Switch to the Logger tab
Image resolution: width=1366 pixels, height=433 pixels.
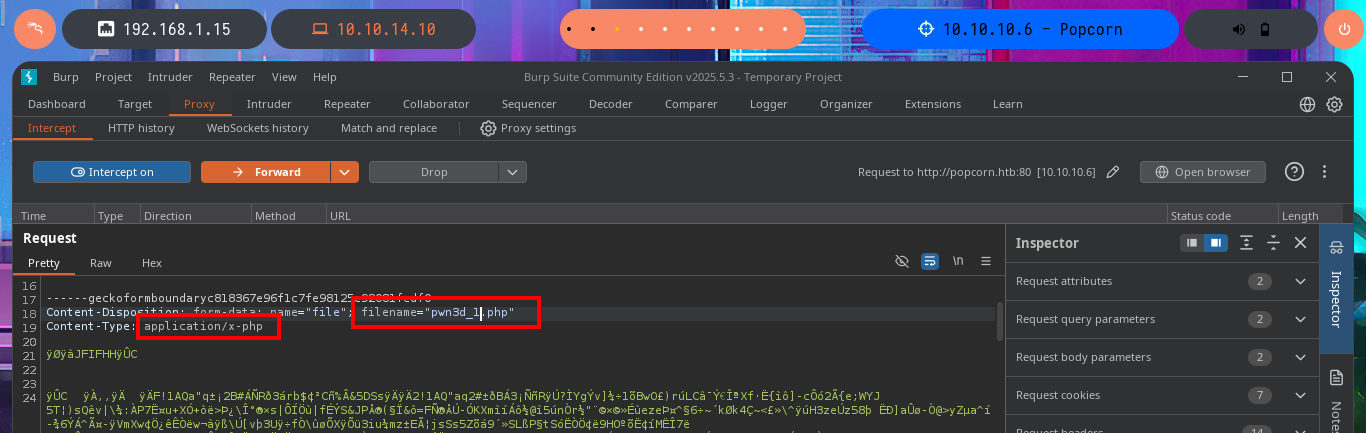coord(768,104)
